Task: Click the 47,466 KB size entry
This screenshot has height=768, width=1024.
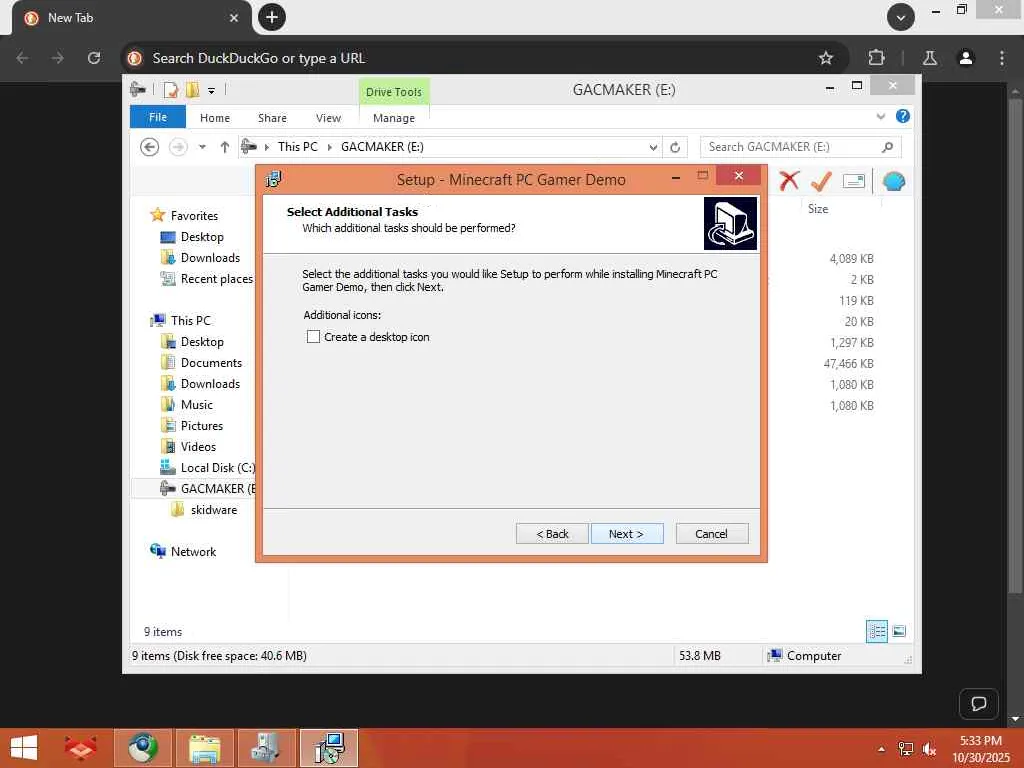Action: click(848, 364)
